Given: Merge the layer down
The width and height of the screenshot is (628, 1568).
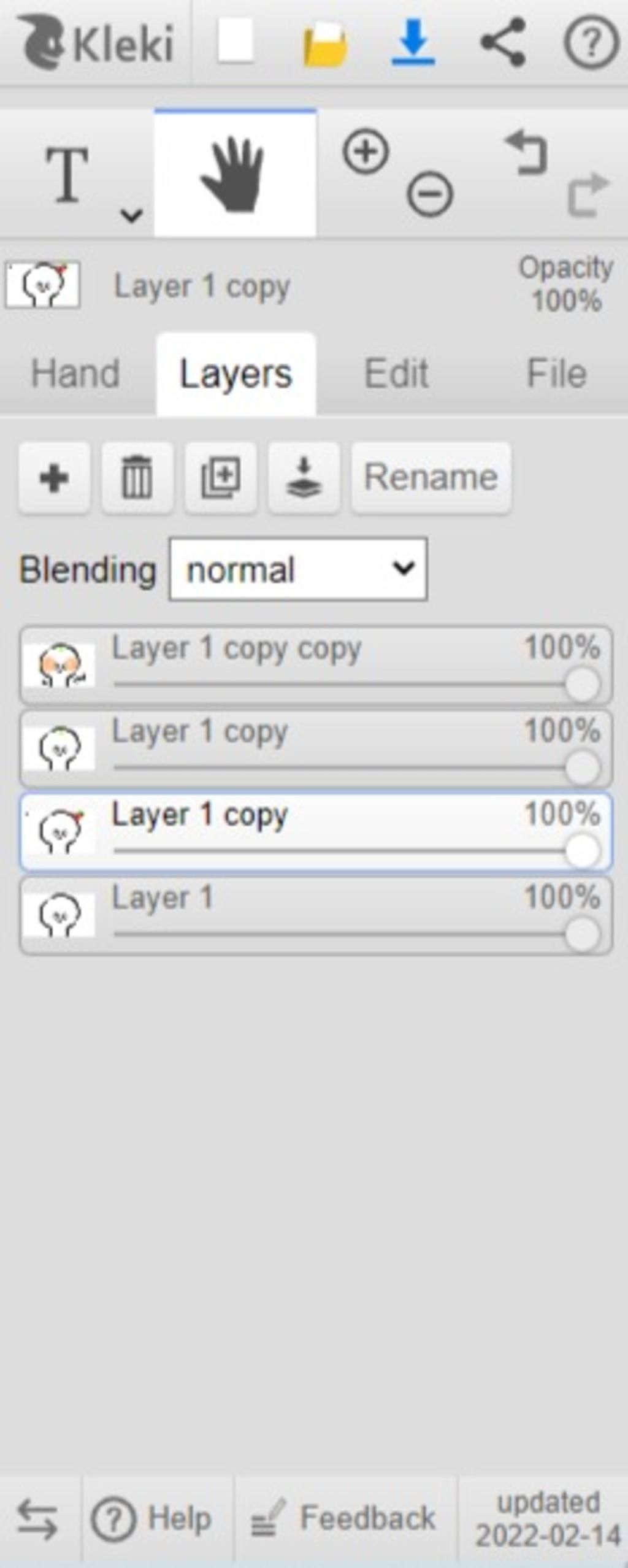Looking at the screenshot, I should [x=304, y=477].
